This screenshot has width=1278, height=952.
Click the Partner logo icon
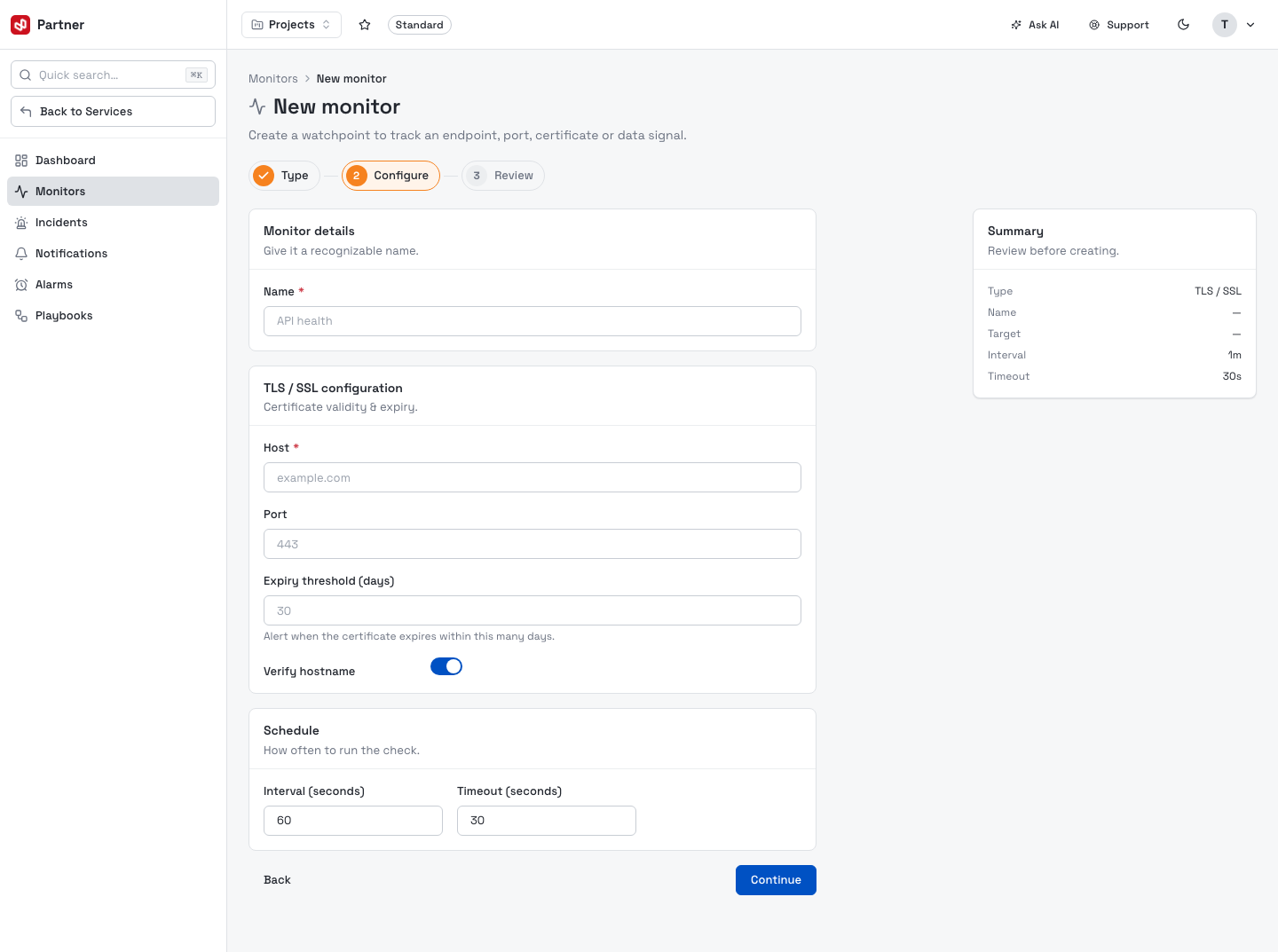(20, 25)
